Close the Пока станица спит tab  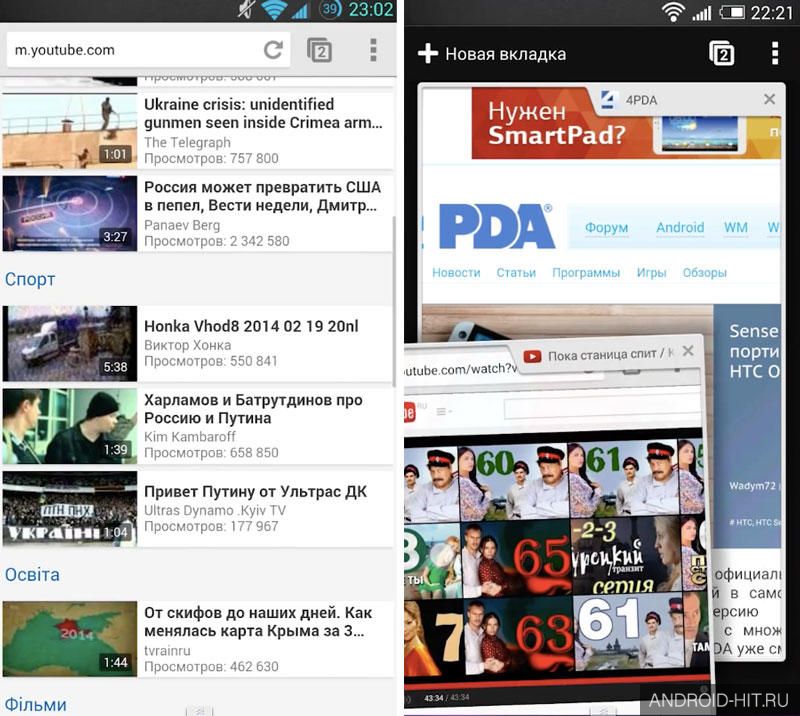[688, 351]
